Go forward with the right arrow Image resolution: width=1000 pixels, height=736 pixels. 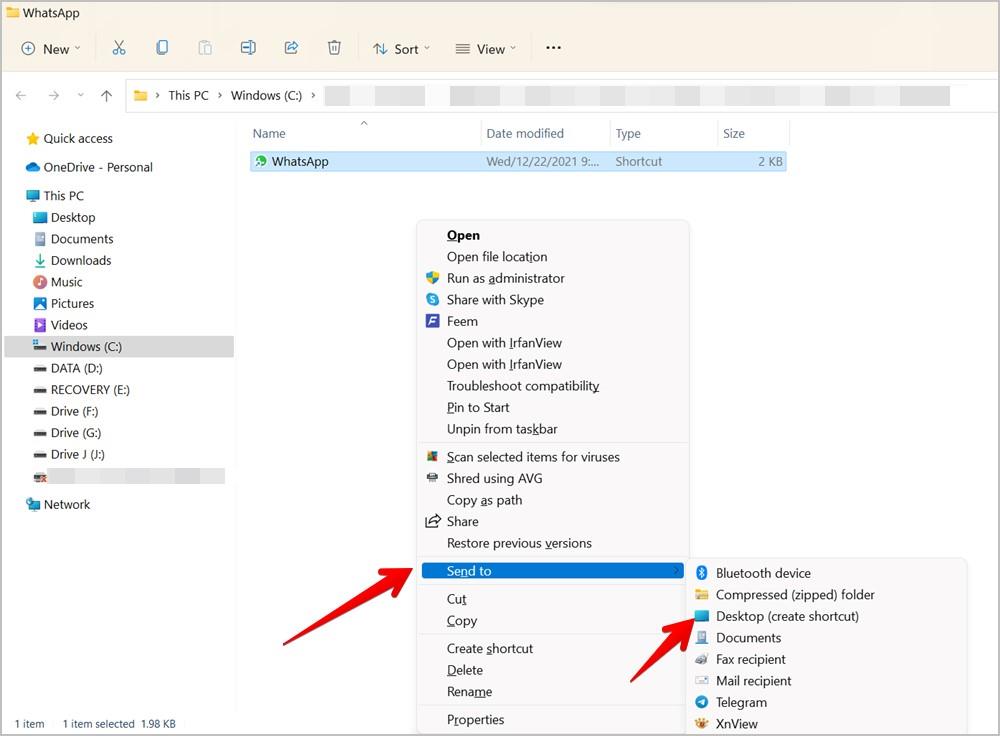(54, 96)
